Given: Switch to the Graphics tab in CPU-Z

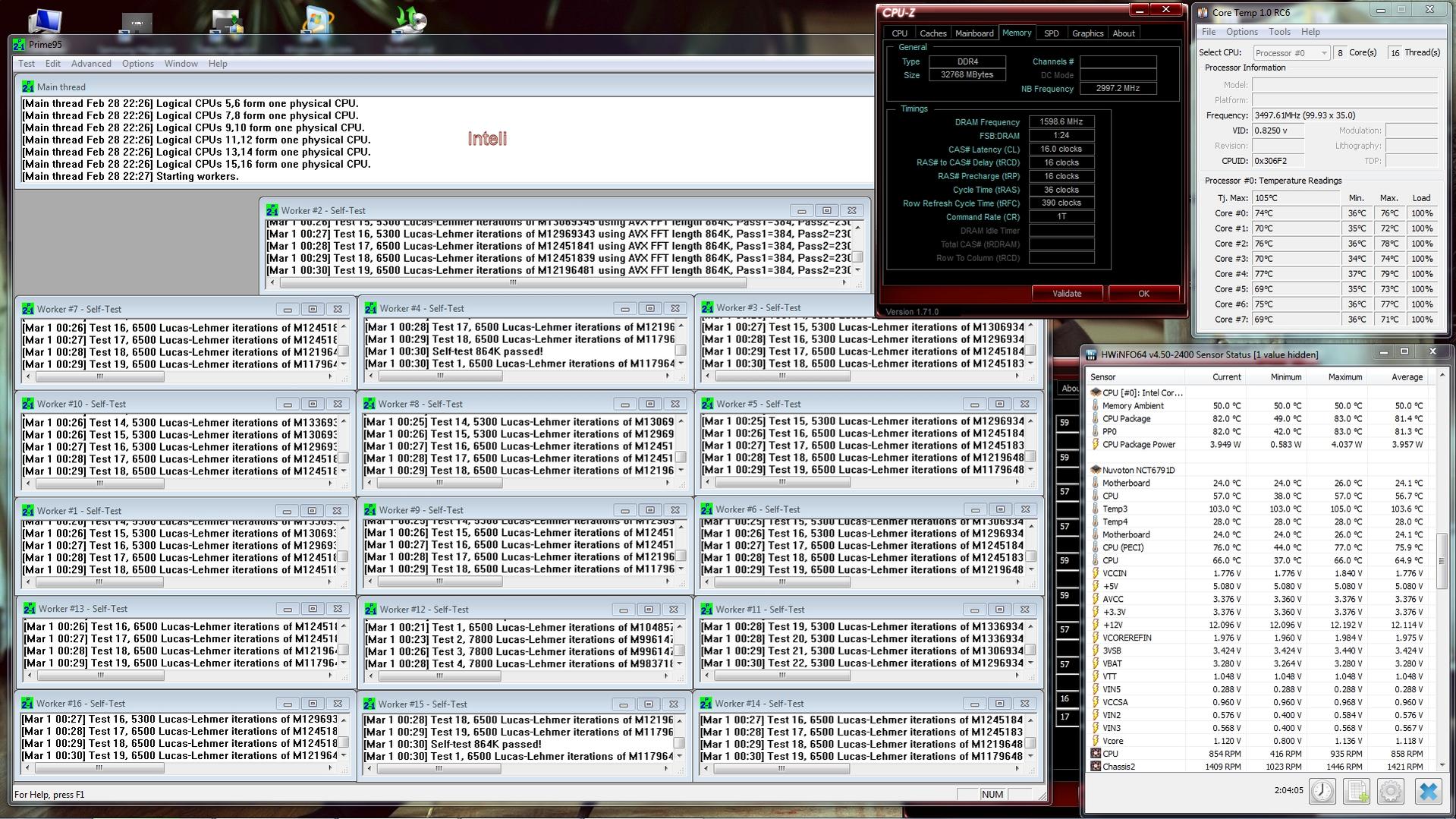Looking at the screenshot, I should (x=1087, y=33).
